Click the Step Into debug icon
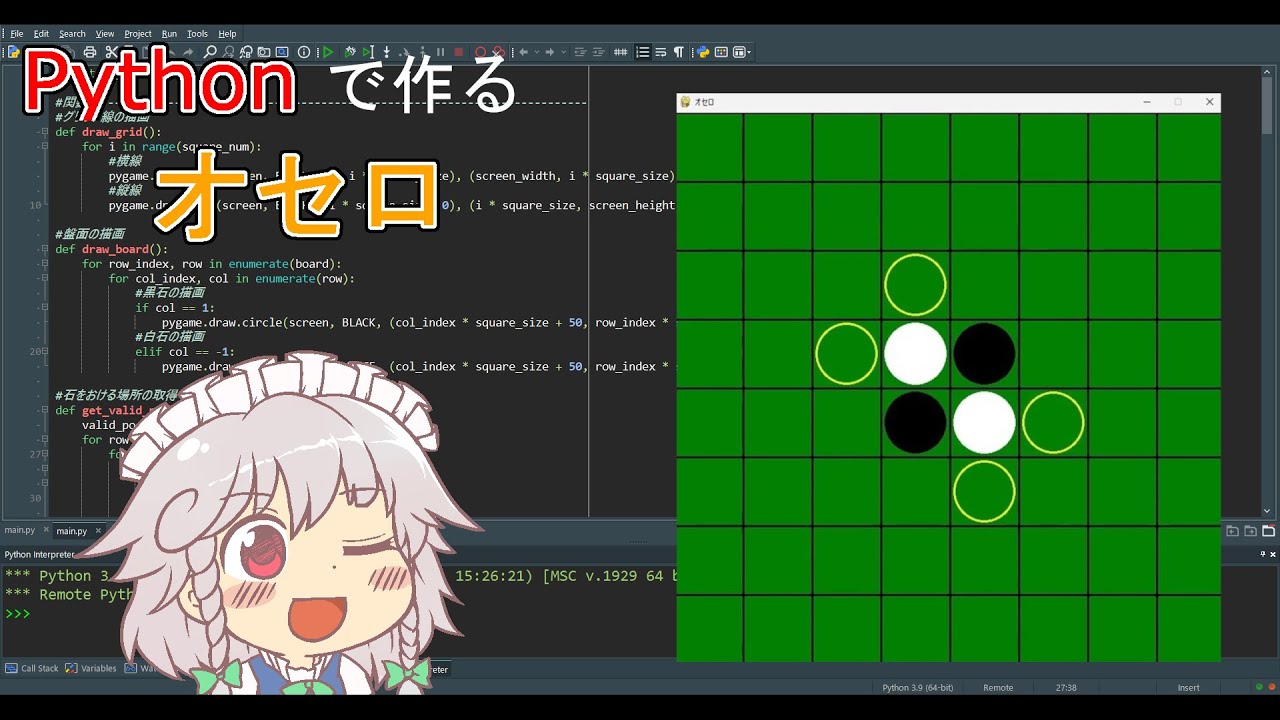Viewport: 1280px width, 720px height. (387, 52)
